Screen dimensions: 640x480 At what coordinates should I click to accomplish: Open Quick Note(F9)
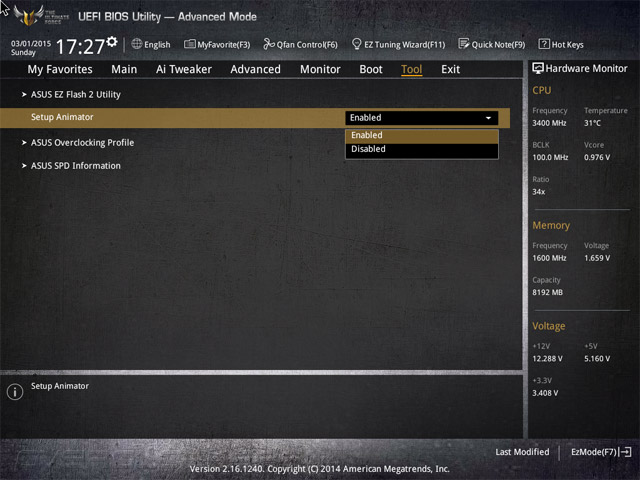click(498, 44)
